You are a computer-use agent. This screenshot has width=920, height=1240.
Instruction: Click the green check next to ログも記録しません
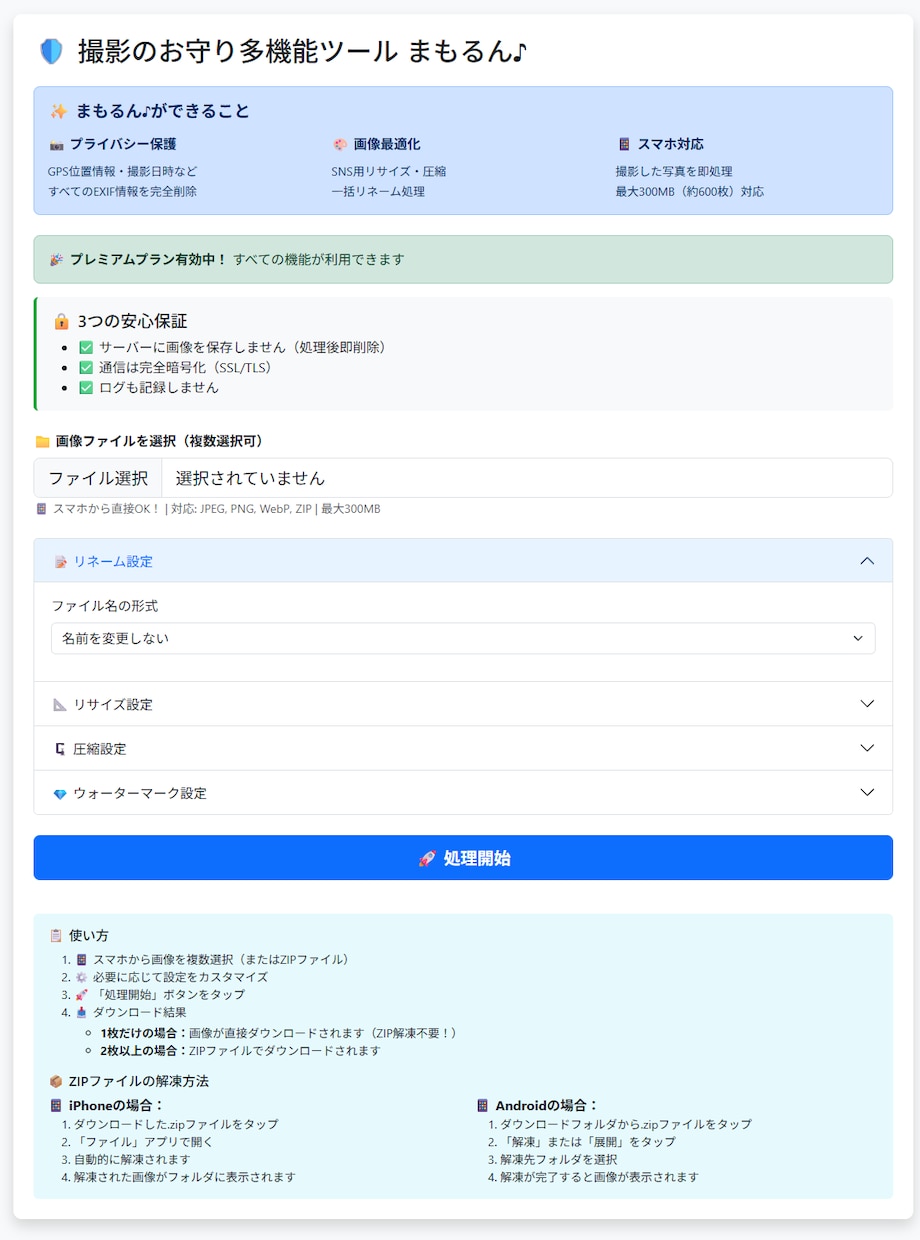[86, 387]
